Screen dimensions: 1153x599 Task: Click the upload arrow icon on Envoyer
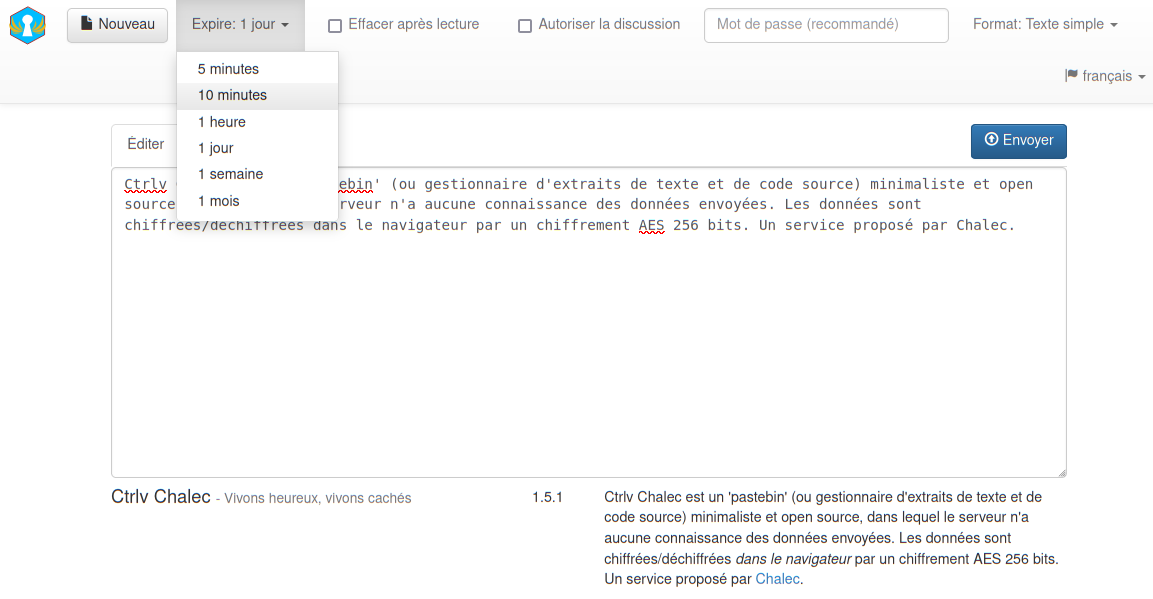(993, 141)
